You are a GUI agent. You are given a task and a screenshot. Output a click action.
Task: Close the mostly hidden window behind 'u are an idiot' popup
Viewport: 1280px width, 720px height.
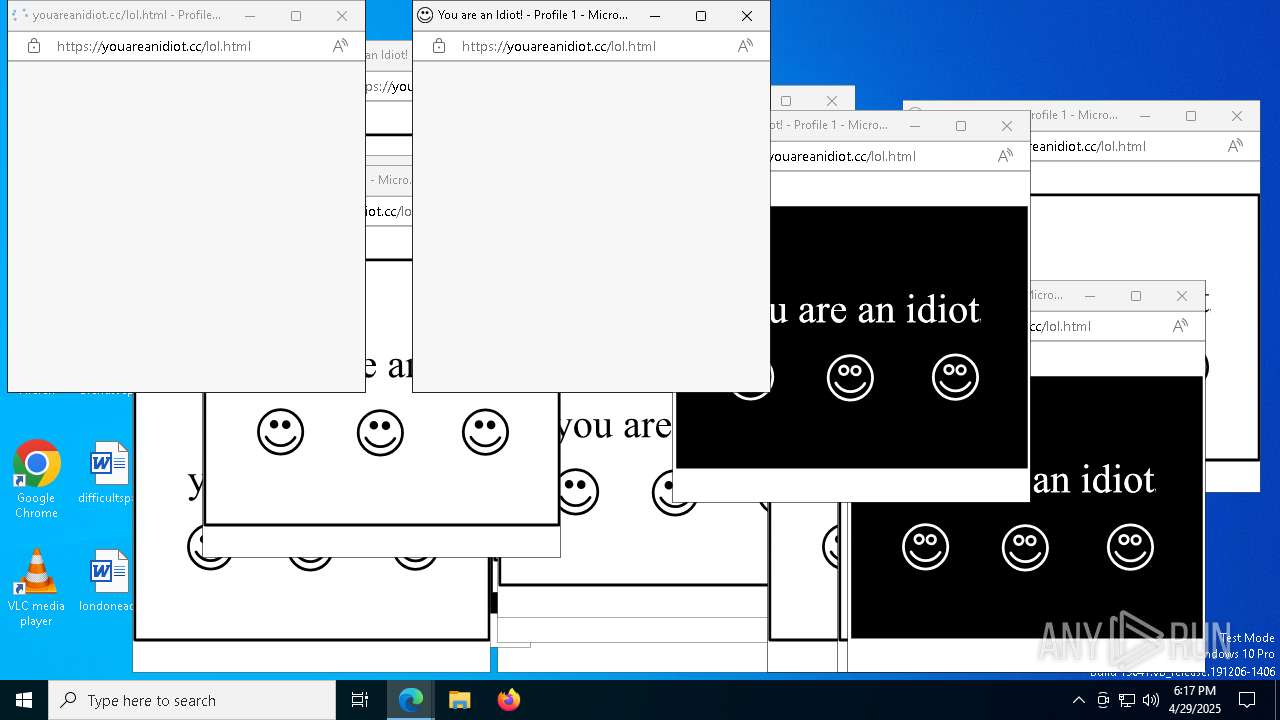832,101
